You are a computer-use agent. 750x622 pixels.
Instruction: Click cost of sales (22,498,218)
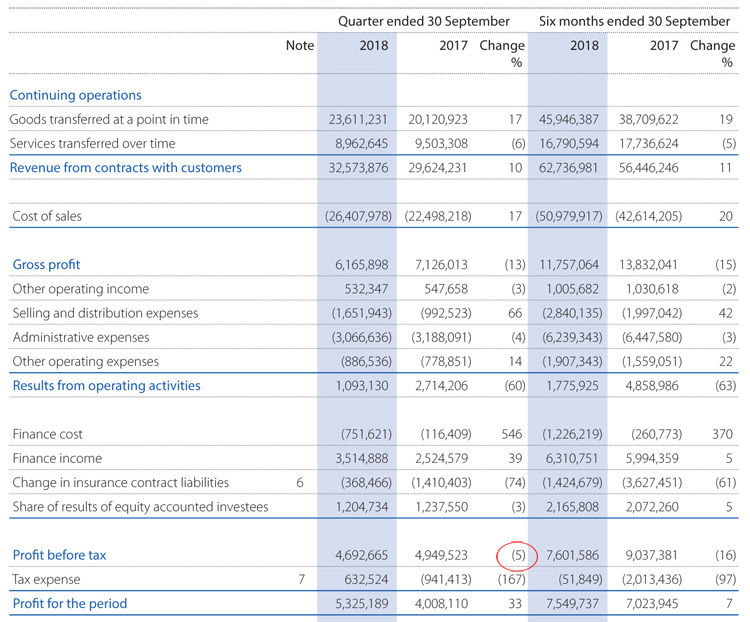(x=438, y=216)
